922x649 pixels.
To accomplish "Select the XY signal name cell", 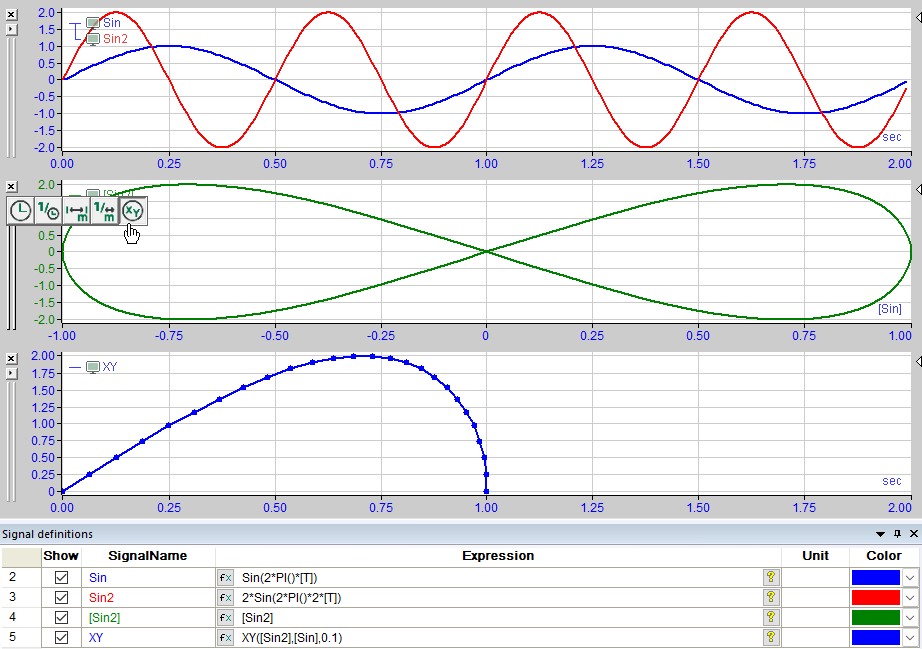I will pos(148,638).
